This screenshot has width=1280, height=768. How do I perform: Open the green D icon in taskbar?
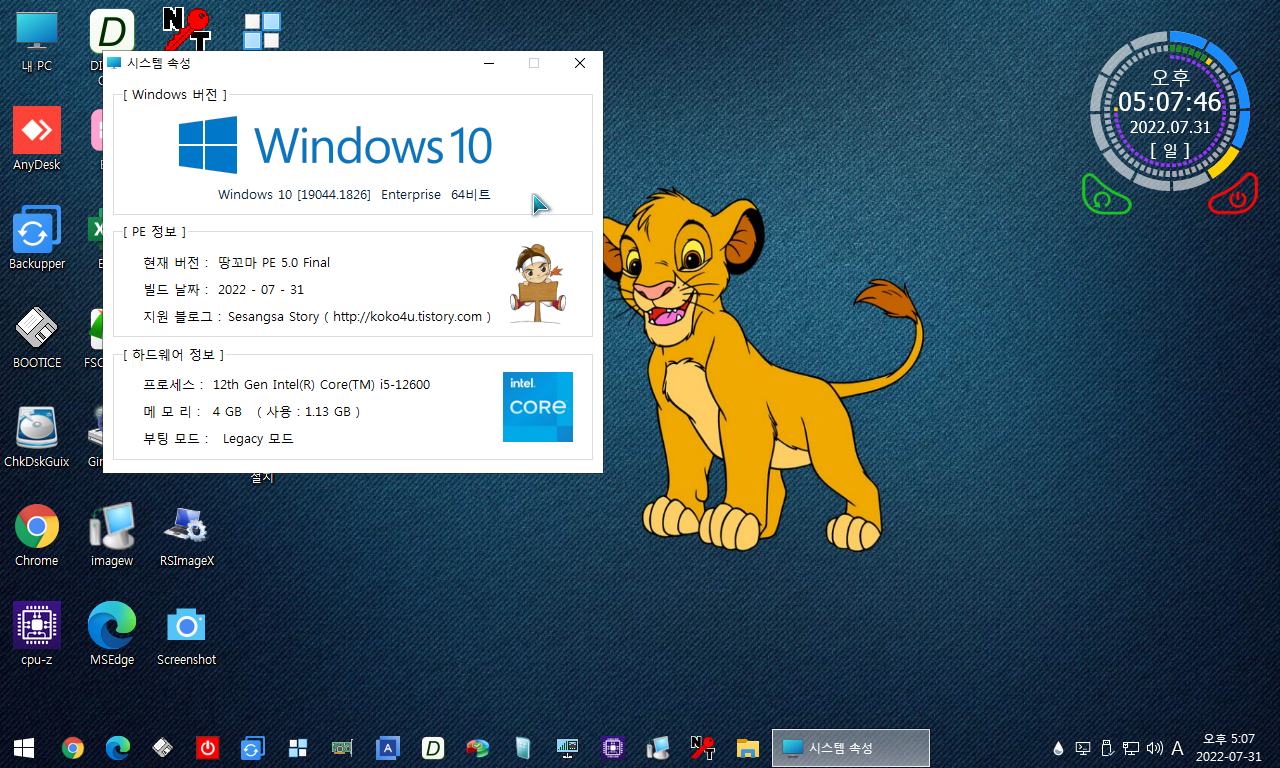pyautogui.click(x=433, y=747)
